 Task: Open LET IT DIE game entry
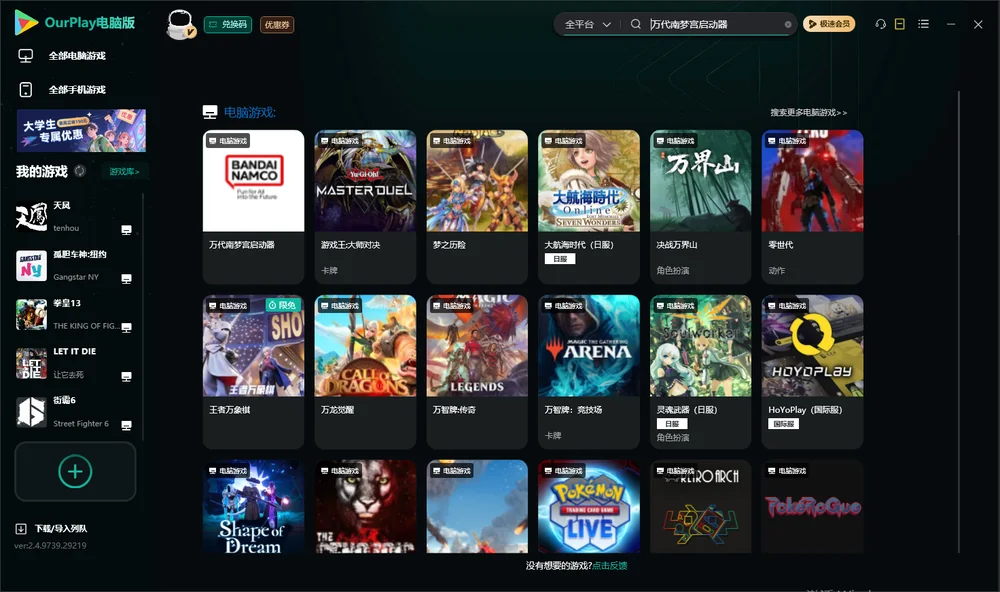(x=75, y=364)
